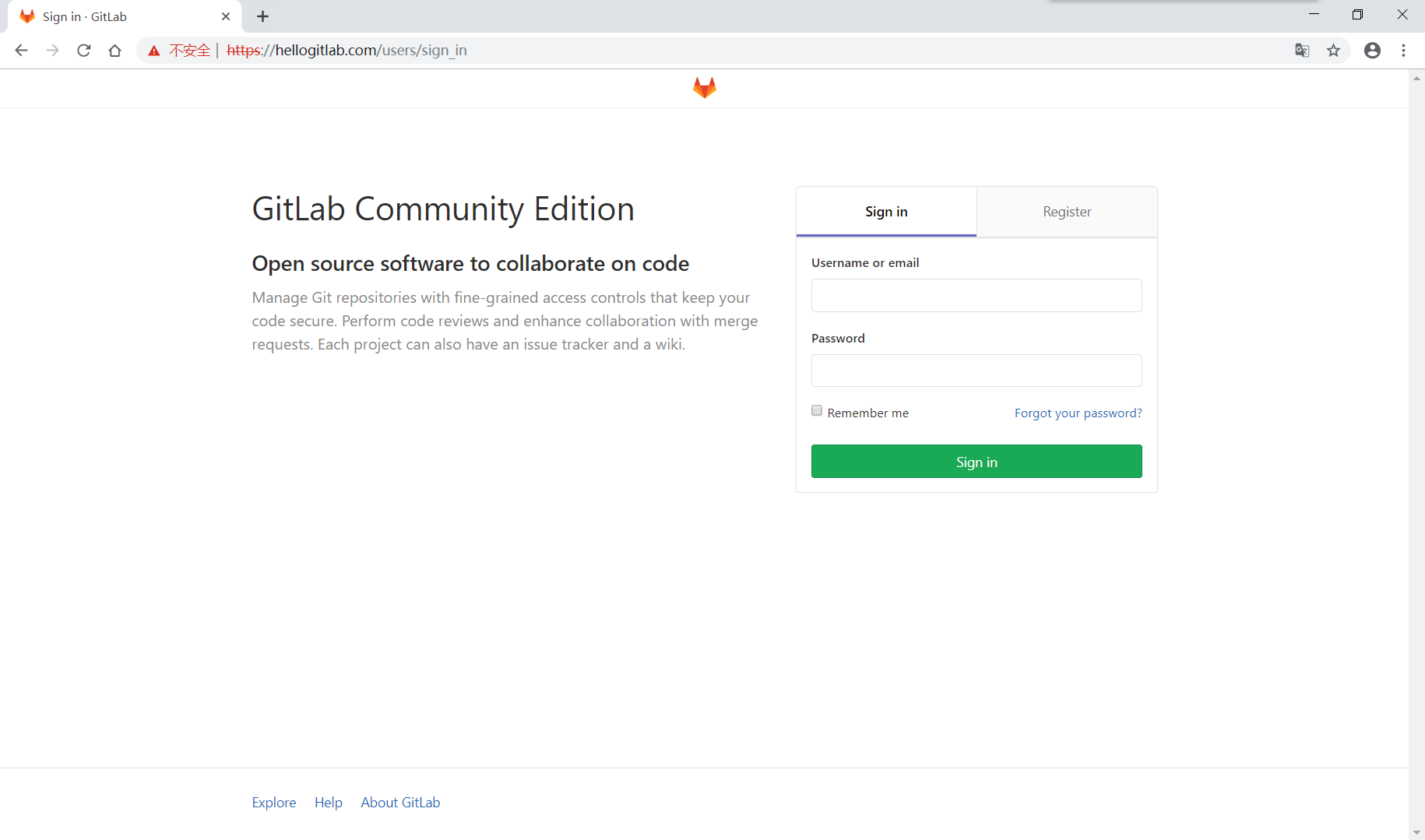Bookmark this page with the star icon
This screenshot has width=1425, height=840.
click(x=1334, y=51)
